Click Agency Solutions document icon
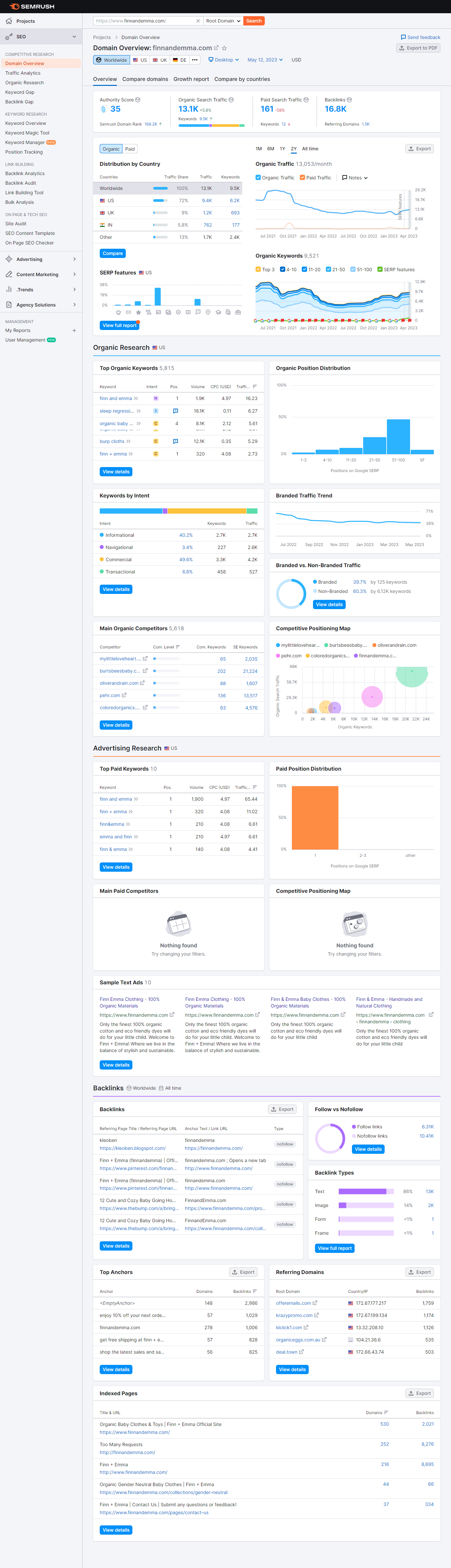Viewport: 451px width, 1568px height. 9,304
